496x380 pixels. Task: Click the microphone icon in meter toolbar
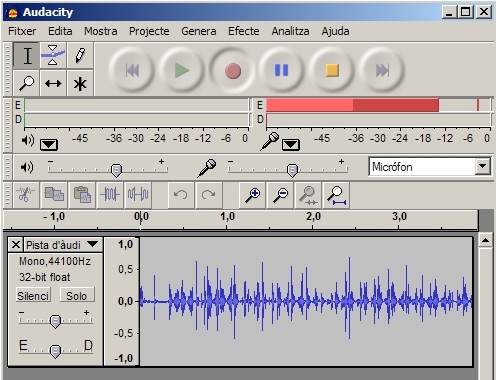269,141
